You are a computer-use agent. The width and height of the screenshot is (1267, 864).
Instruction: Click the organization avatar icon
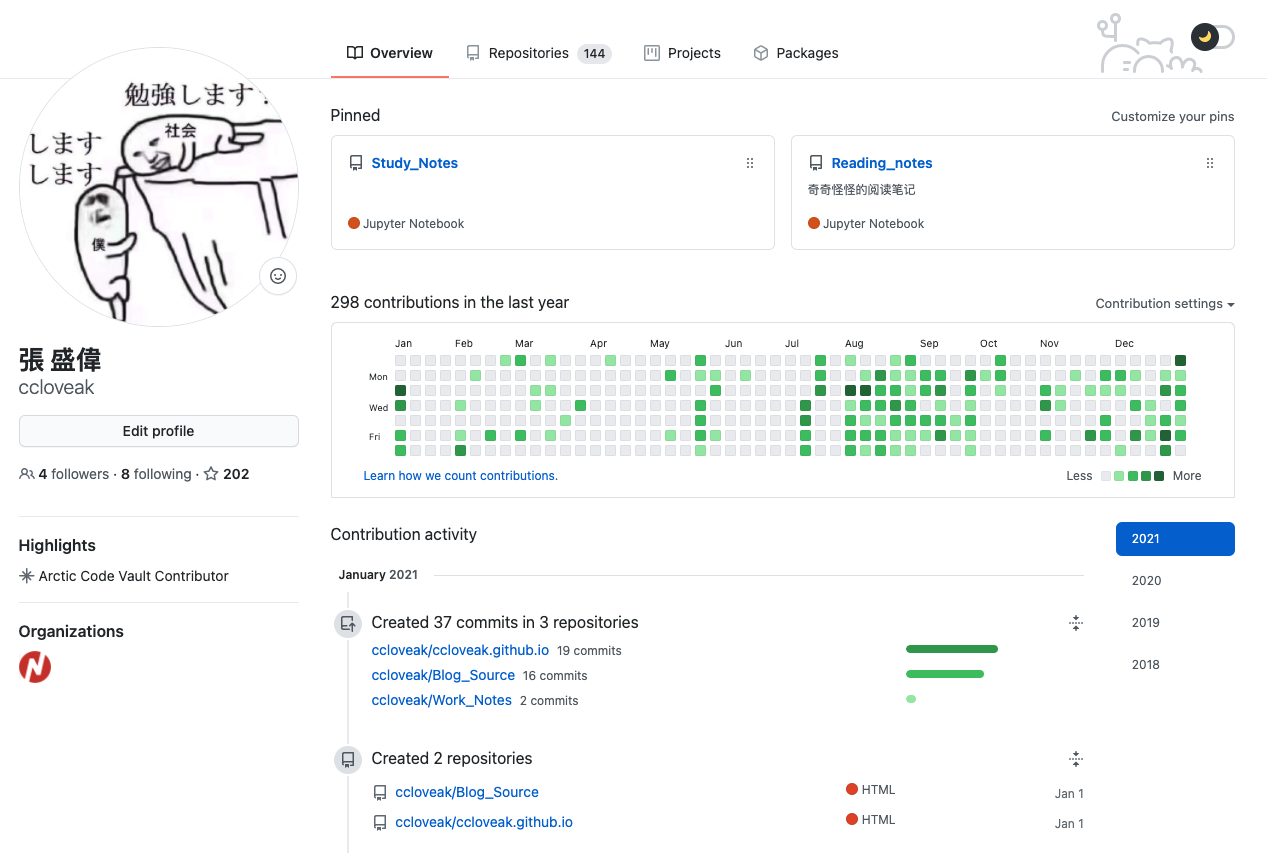[35, 667]
